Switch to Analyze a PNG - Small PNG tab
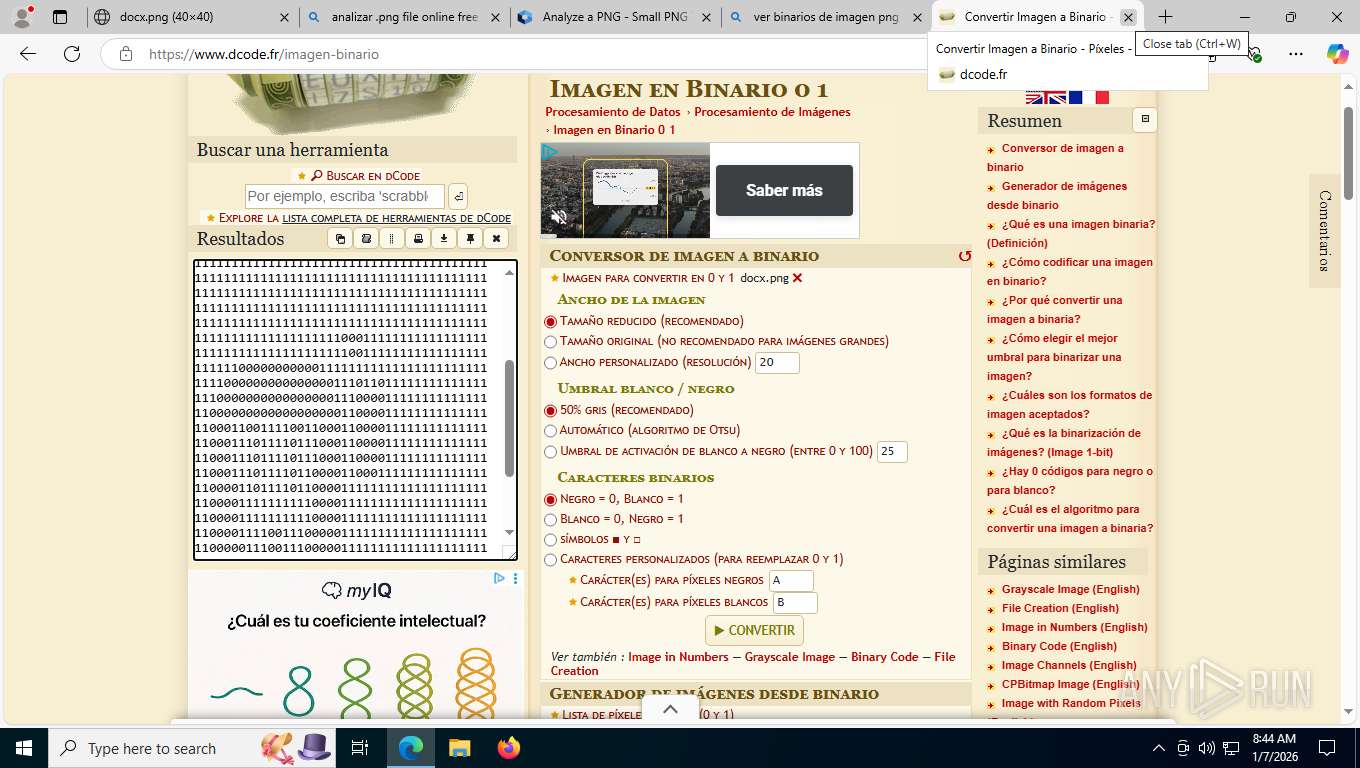Screen dimensions: 1360x768 615,17
